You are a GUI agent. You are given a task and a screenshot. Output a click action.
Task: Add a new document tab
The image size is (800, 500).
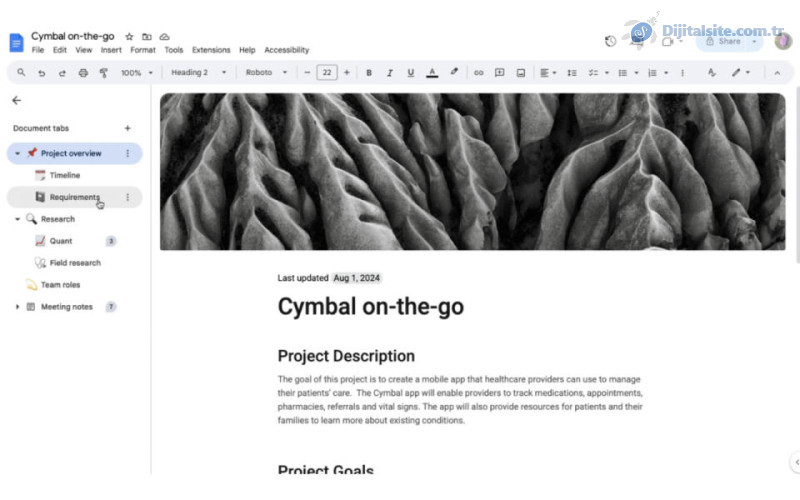128,128
